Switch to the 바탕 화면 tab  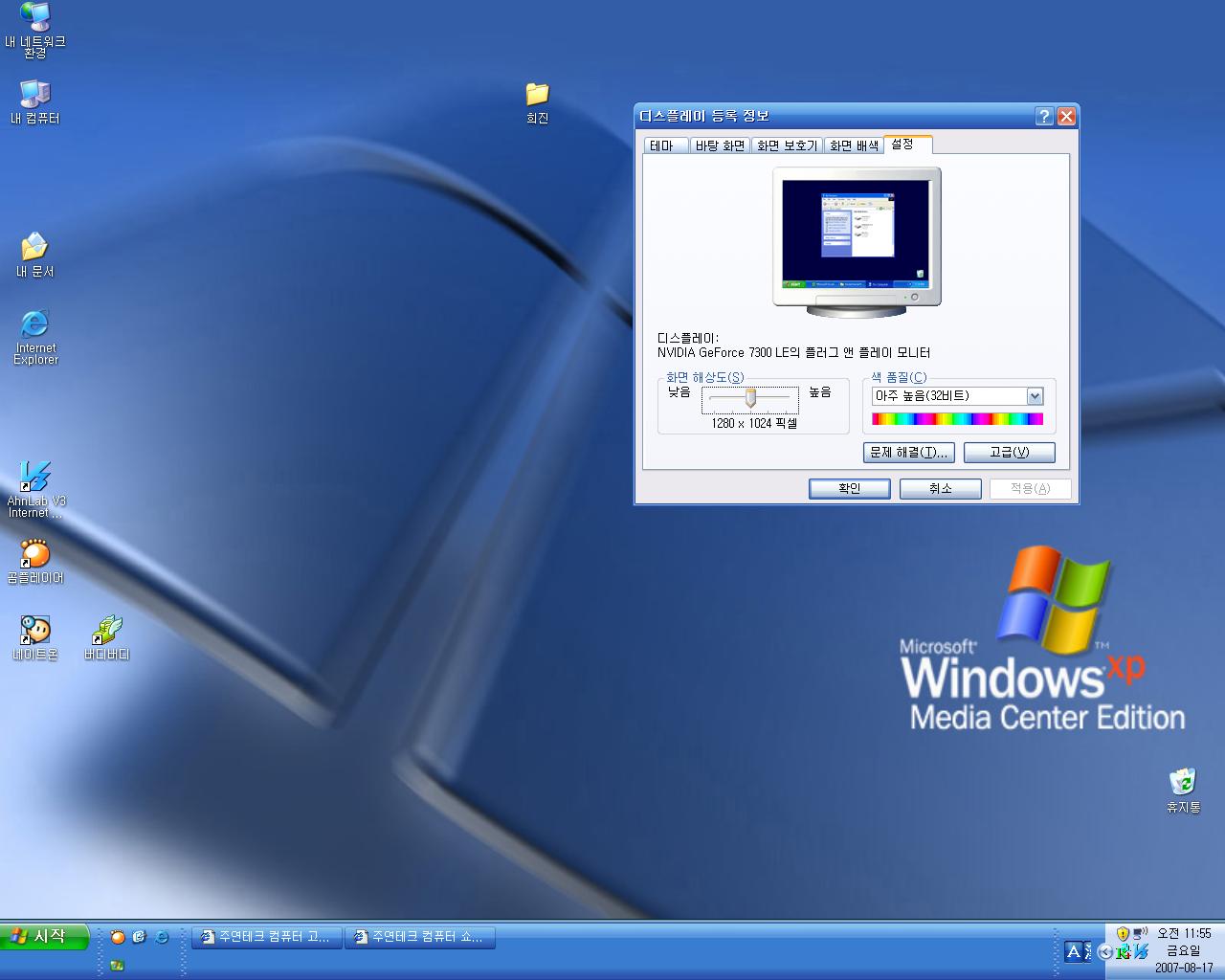click(x=720, y=145)
